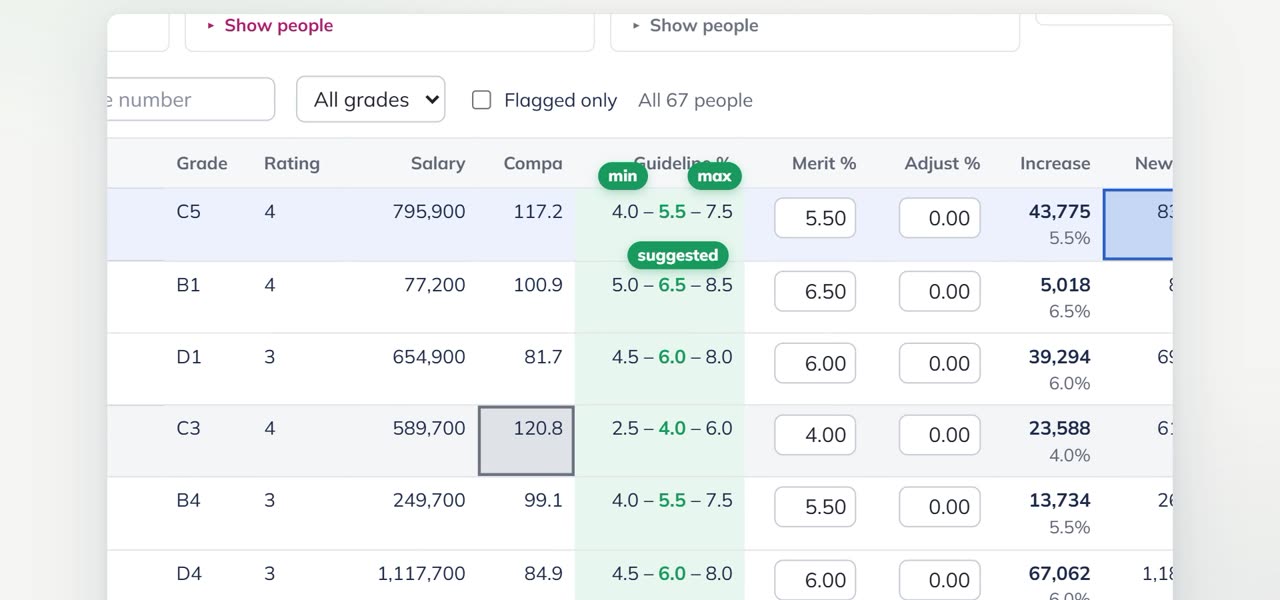The image size is (1280, 600).
Task: Expand the gray Show people disclosure
Action: coord(695,26)
